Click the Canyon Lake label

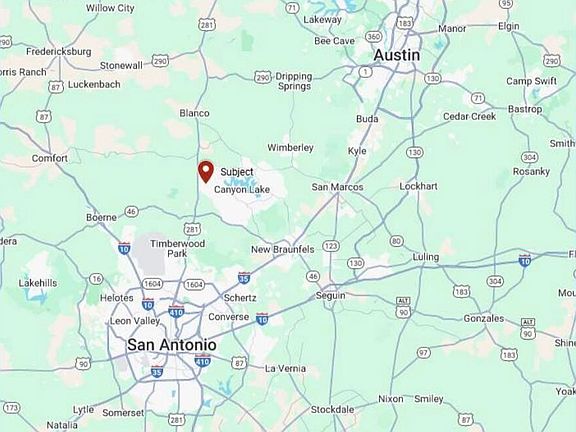[242, 190]
